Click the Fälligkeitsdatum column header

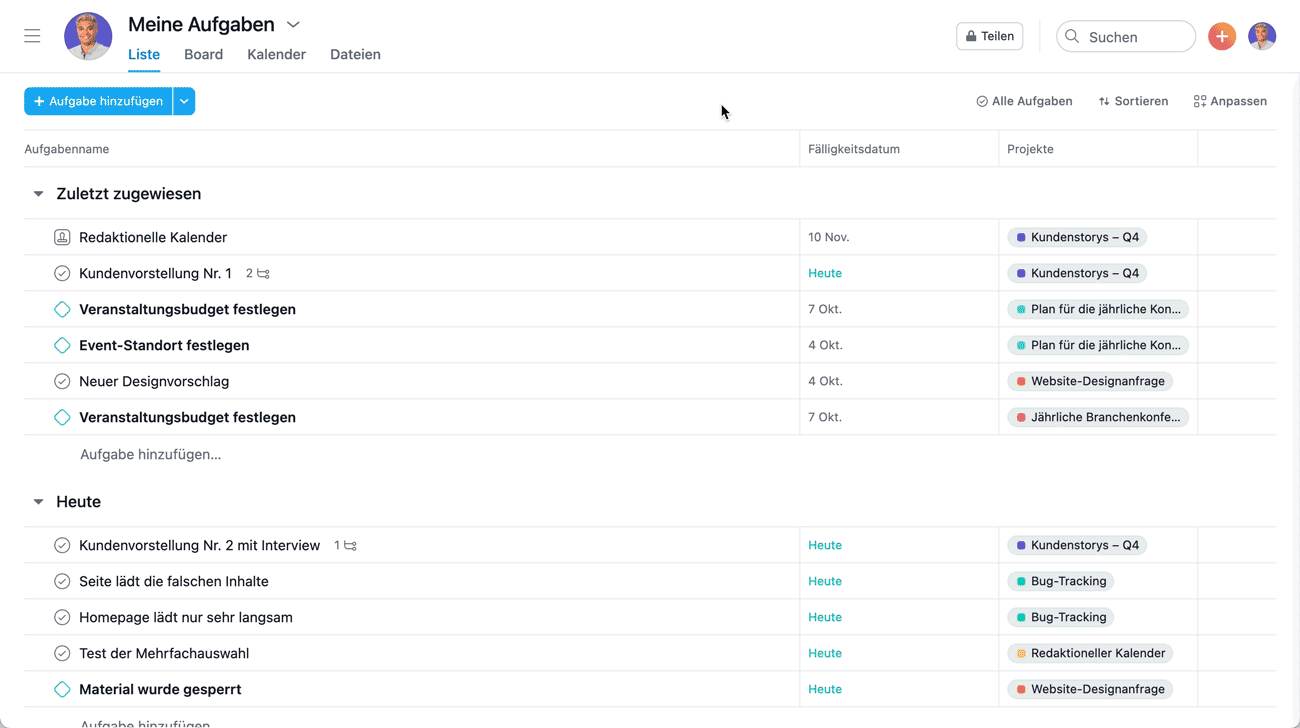pos(854,149)
